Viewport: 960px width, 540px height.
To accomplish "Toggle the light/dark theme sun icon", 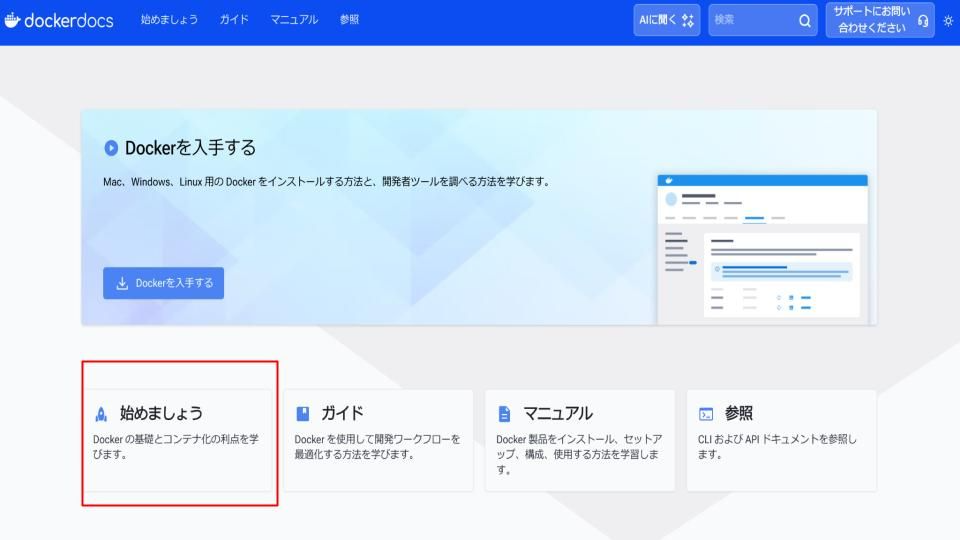I will coord(948,21).
